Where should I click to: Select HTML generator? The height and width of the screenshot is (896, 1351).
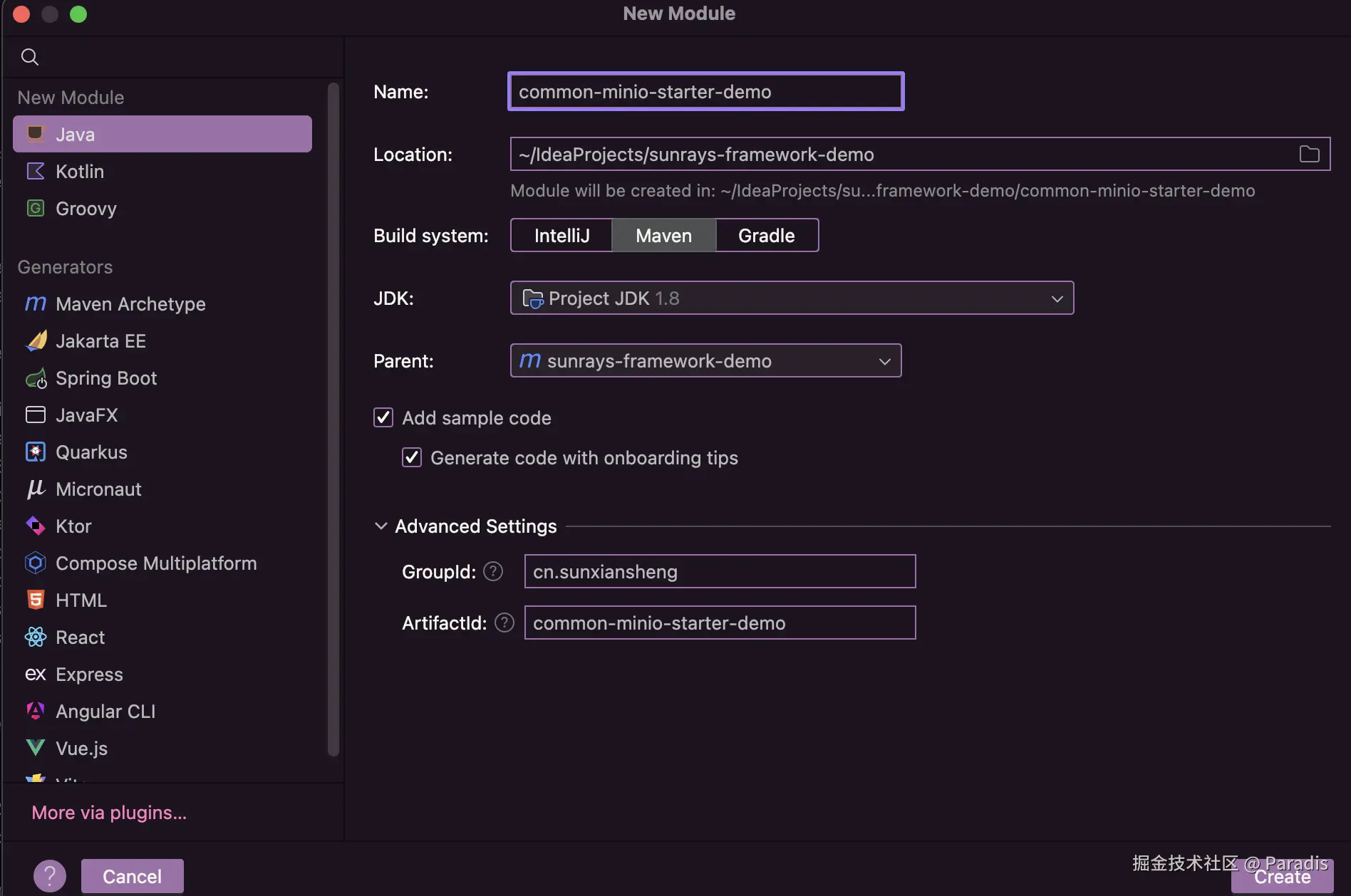(x=162, y=600)
